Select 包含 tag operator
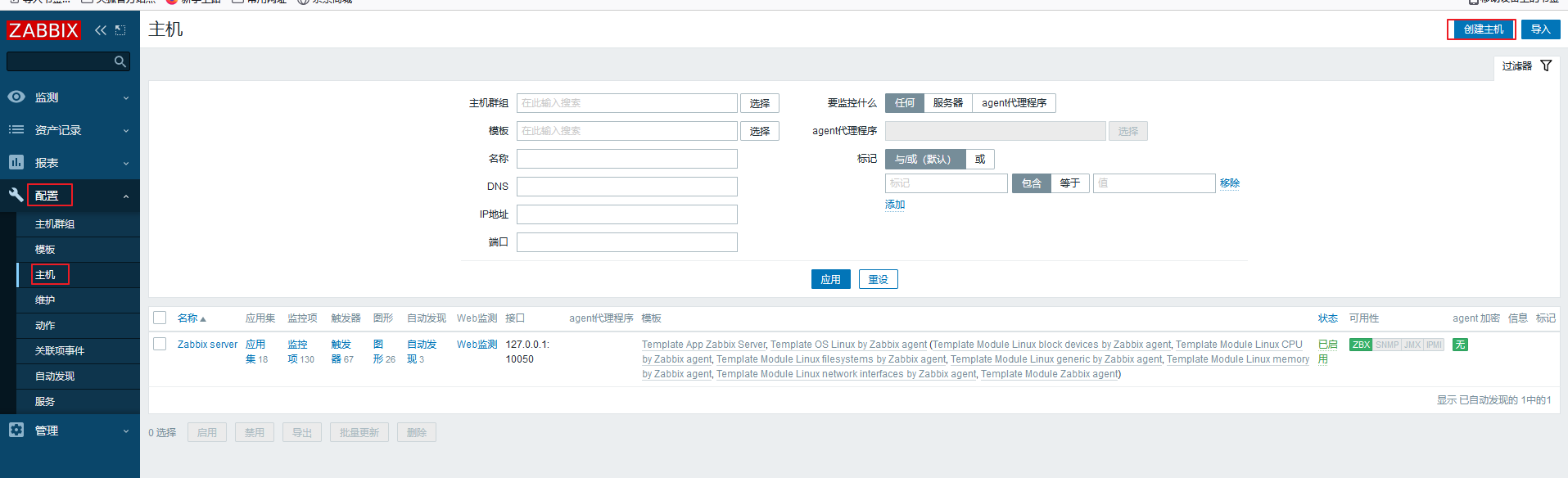 pyautogui.click(x=1032, y=183)
